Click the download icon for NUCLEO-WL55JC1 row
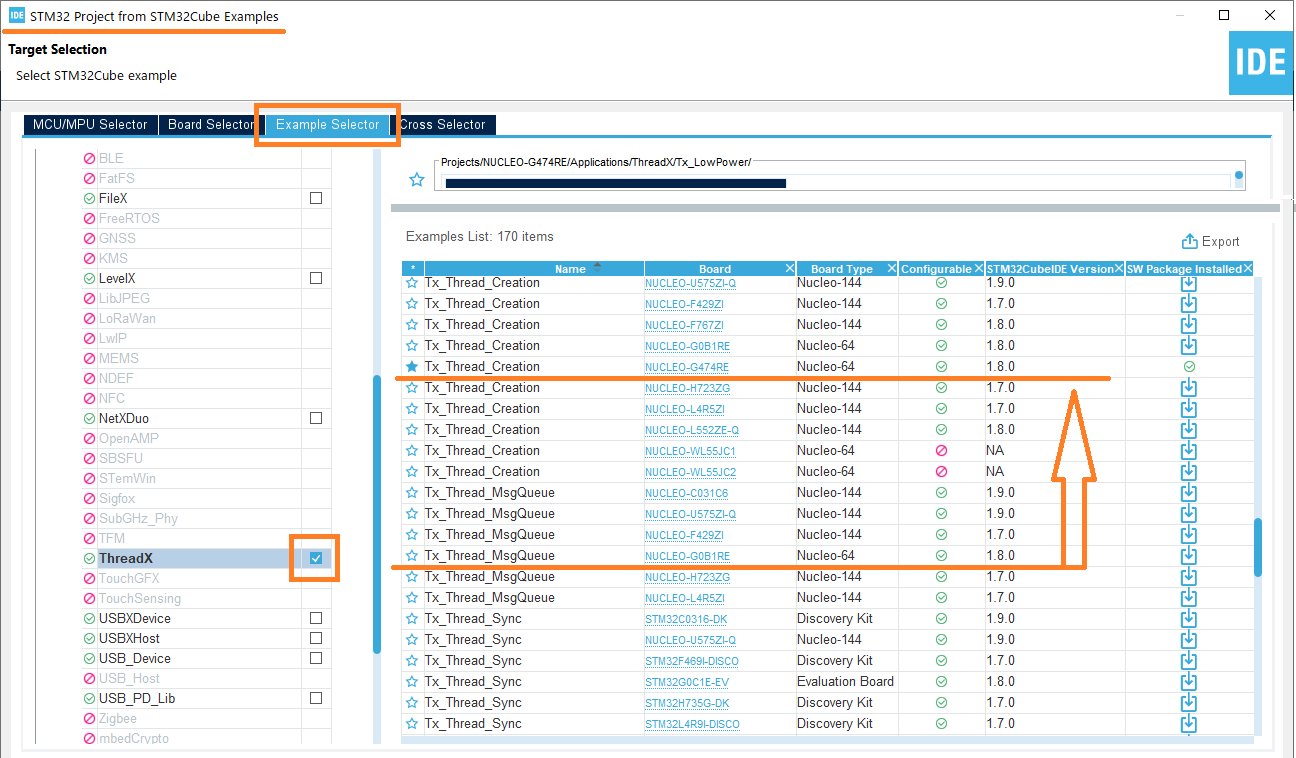Screen dimensions: 1296x758 coord(1189,451)
